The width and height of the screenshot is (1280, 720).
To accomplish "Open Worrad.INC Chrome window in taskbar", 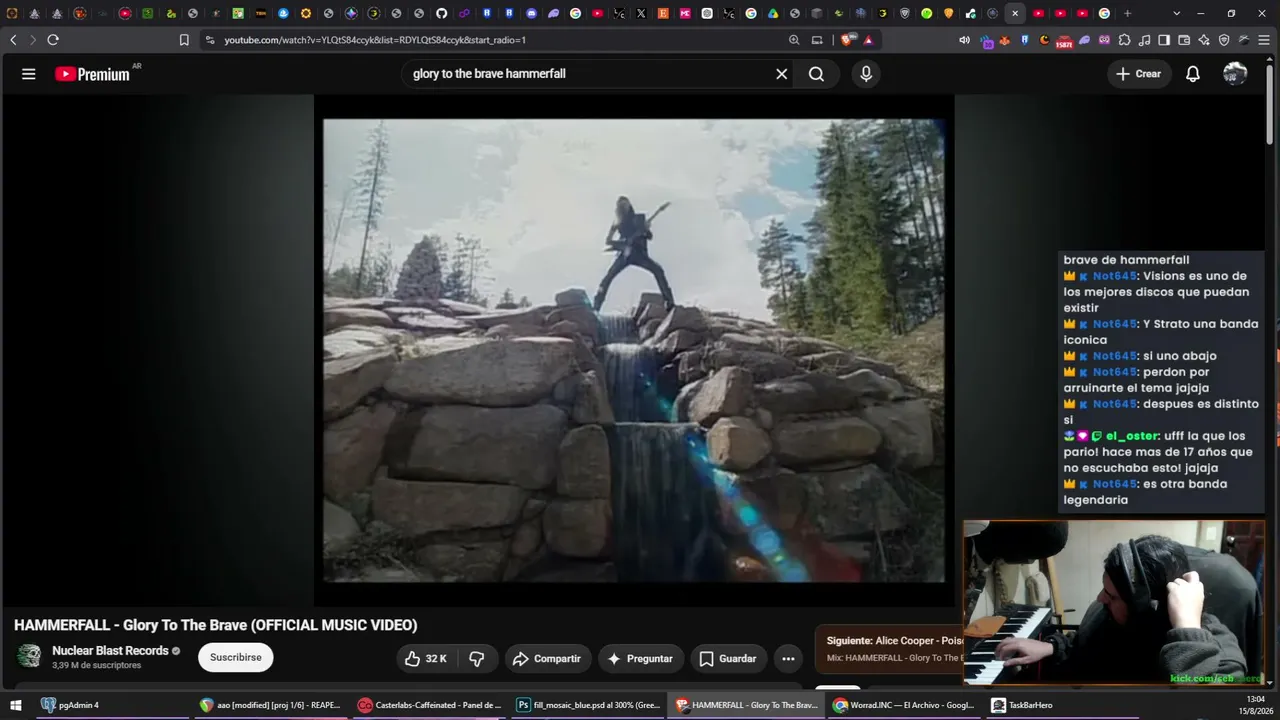I will 905,705.
